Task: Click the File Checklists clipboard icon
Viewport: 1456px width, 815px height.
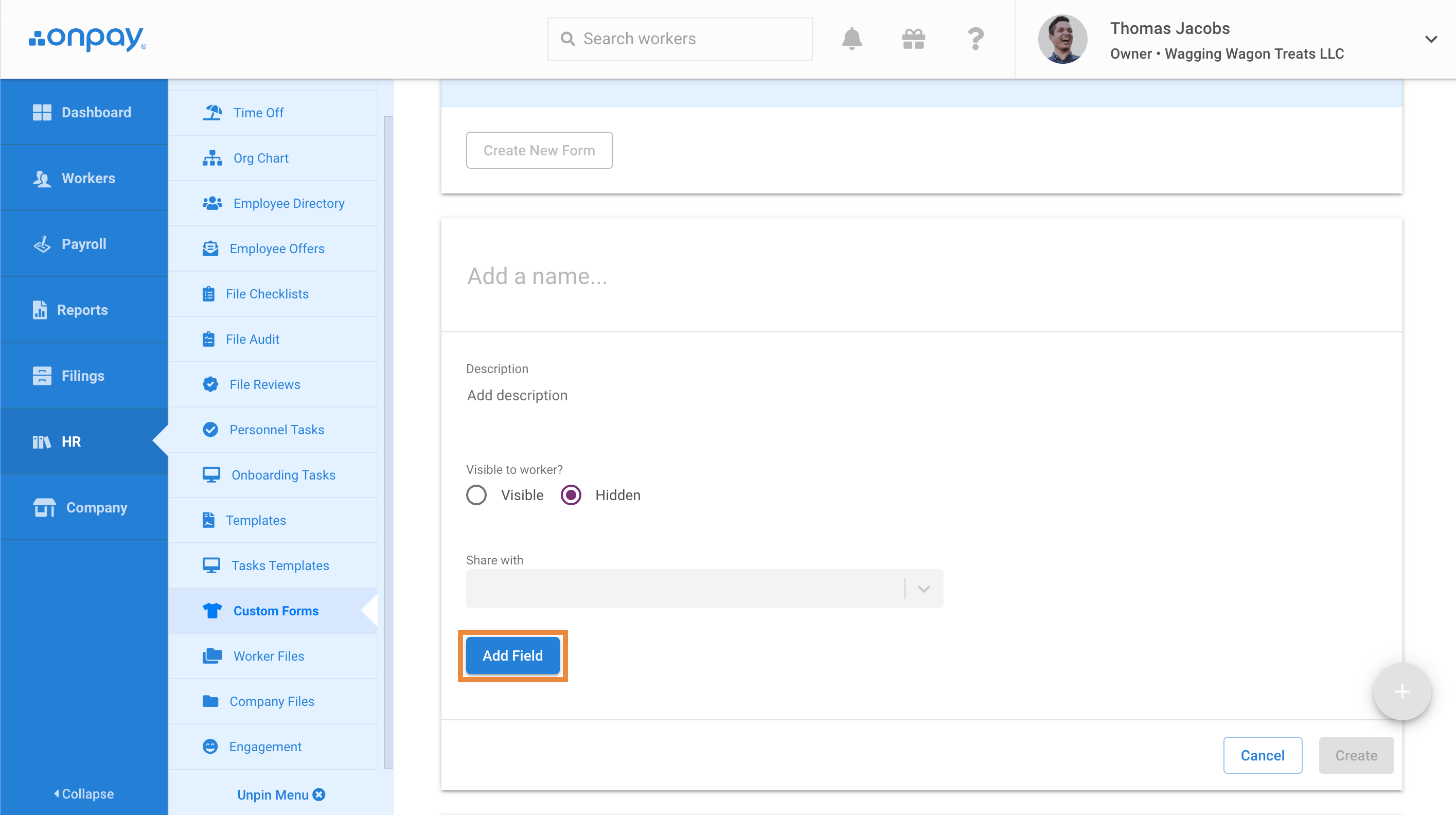Action: point(208,294)
